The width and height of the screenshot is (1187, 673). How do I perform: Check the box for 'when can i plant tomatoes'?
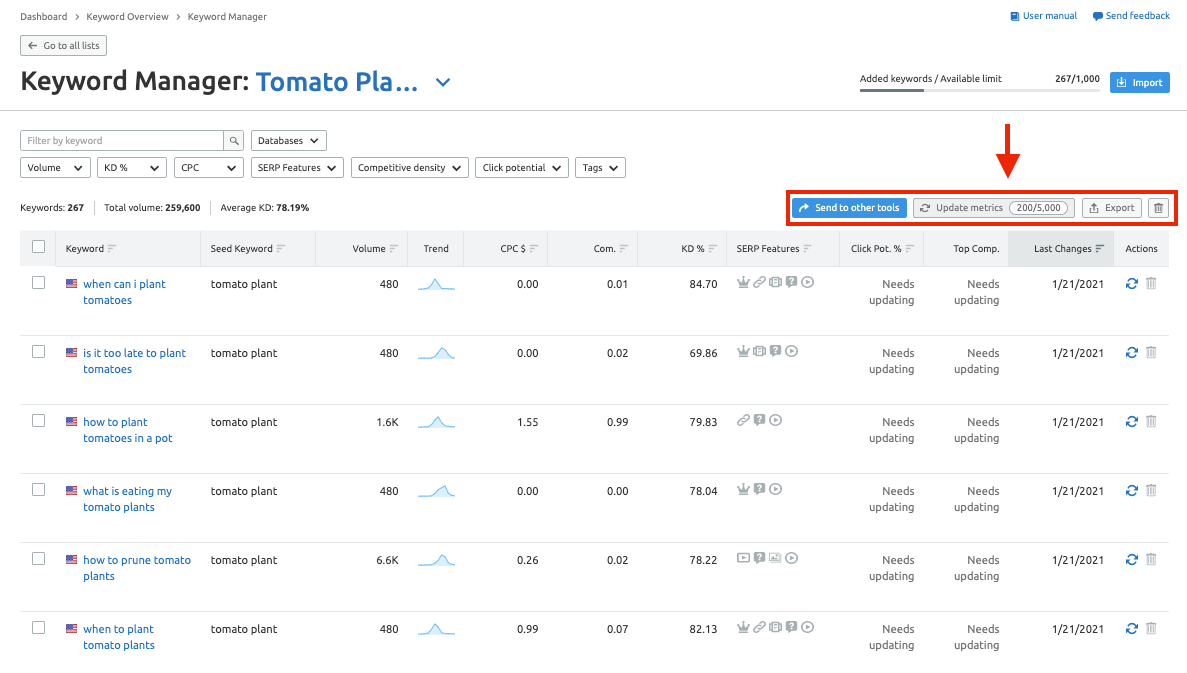pos(39,282)
